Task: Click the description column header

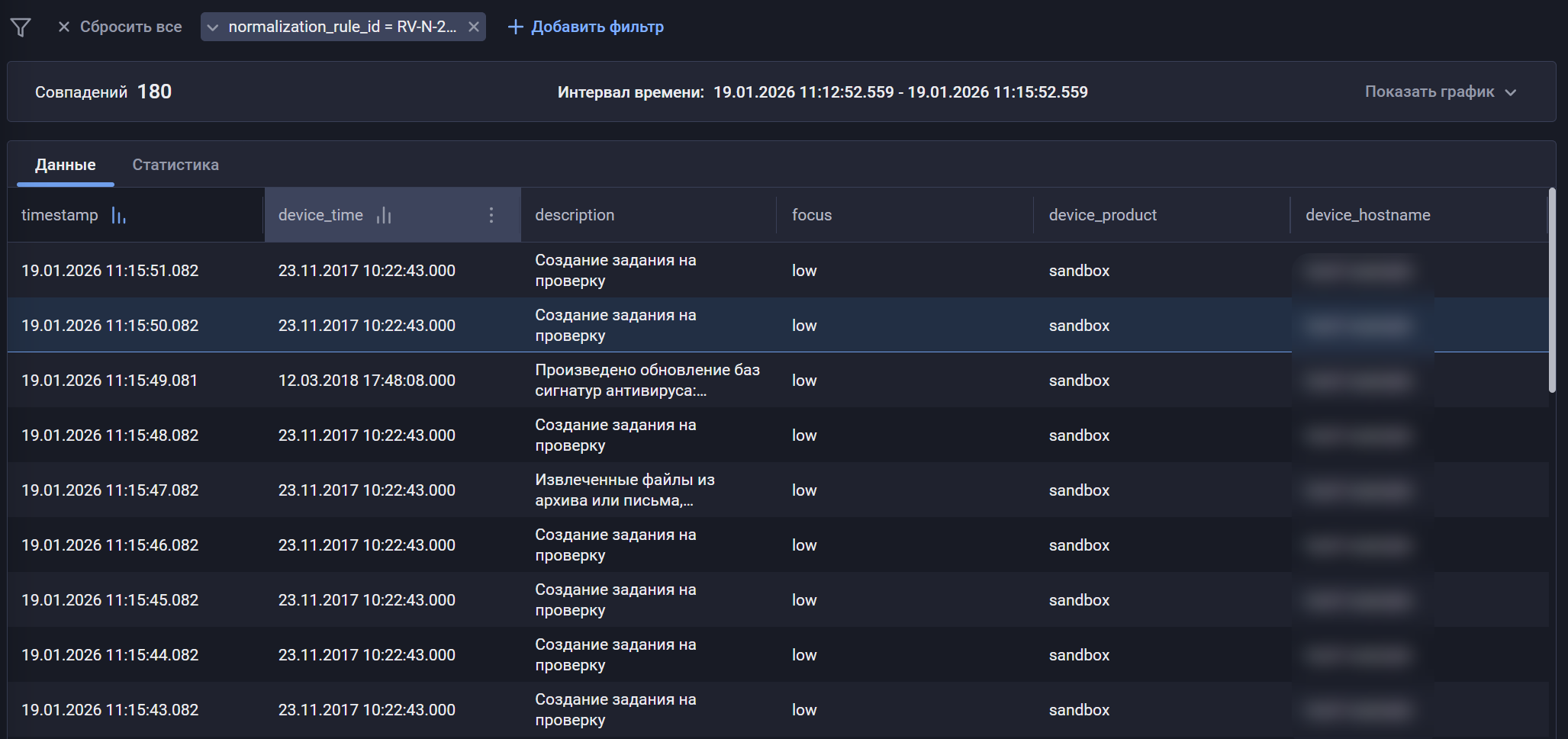Action: pyautogui.click(x=575, y=215)
